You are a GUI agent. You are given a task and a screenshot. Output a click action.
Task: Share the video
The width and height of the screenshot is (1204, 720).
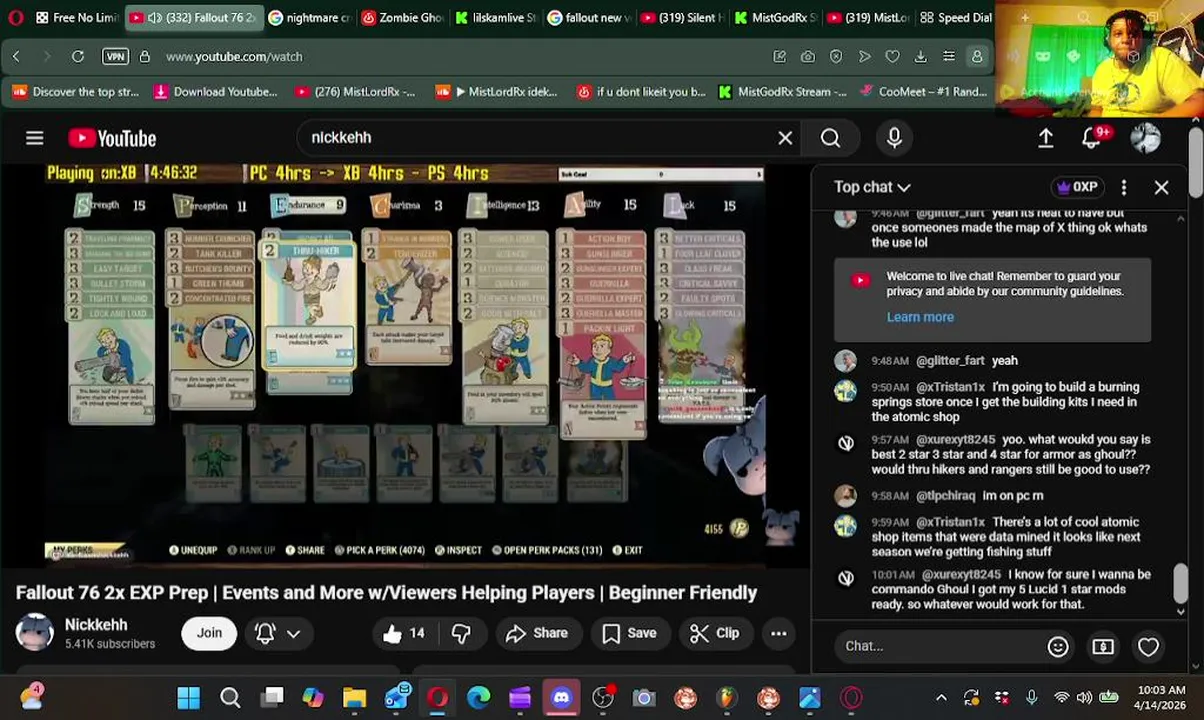(x=537, y=633)
